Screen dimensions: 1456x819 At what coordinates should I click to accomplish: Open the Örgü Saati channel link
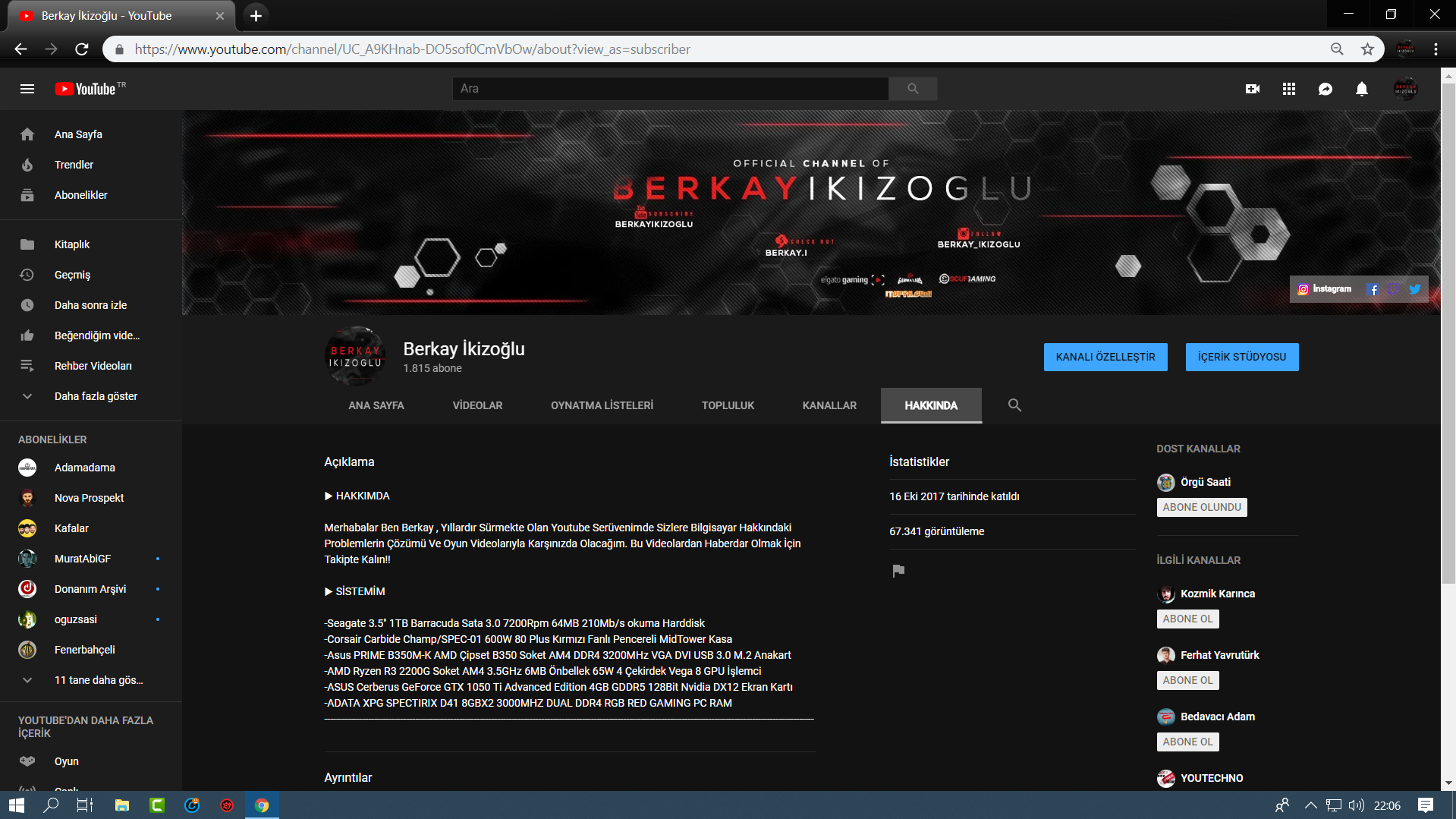[1205, 482]
